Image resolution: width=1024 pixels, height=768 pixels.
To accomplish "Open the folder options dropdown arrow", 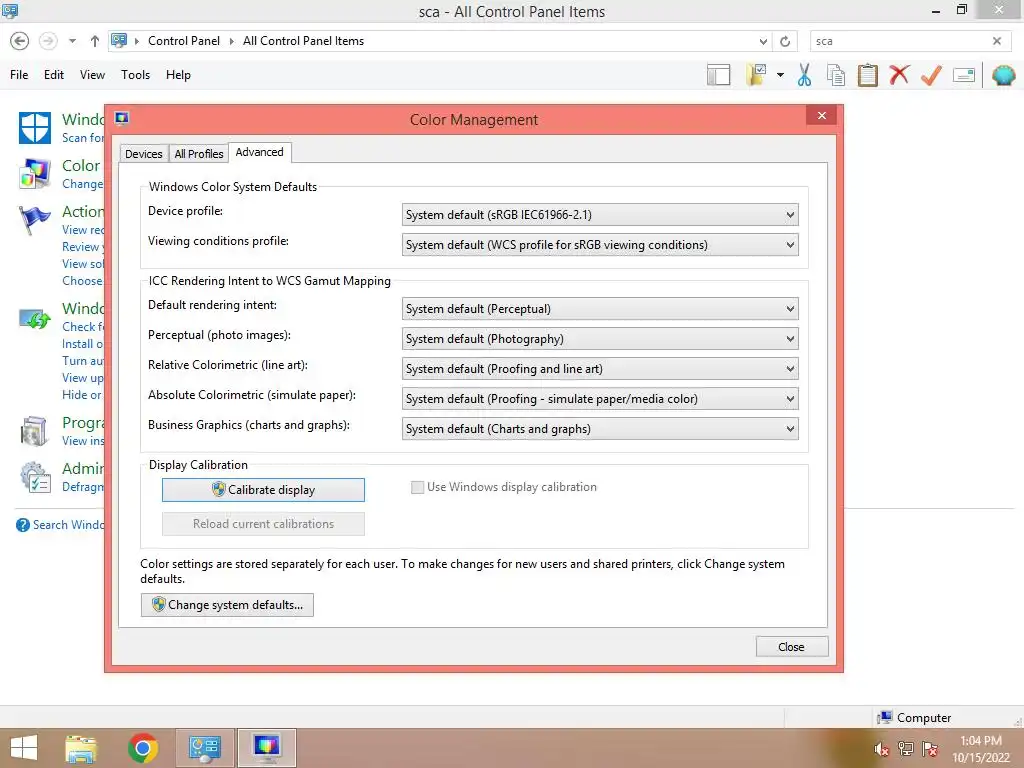I will coord(780,74).
